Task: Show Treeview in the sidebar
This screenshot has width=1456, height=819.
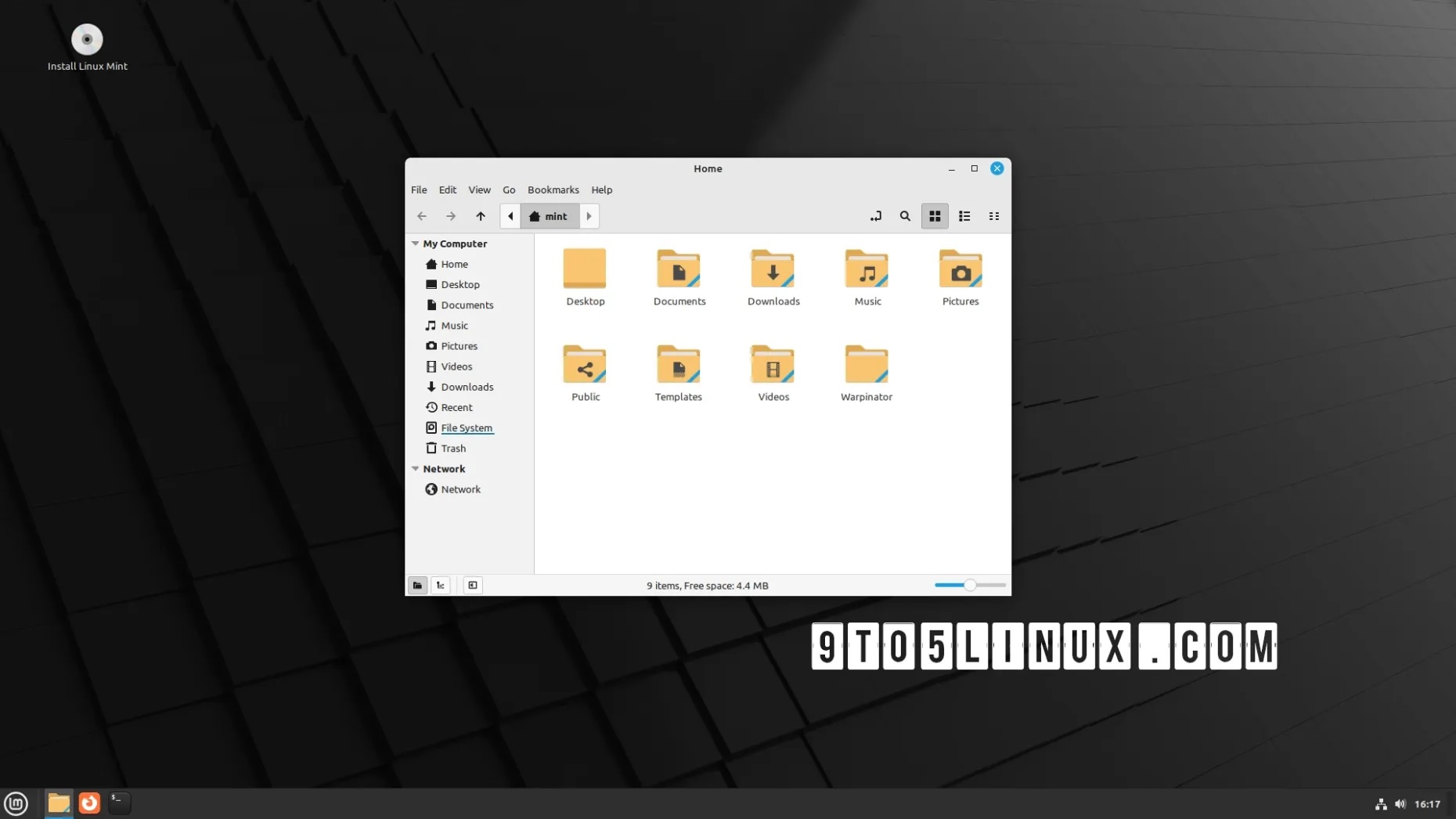Action: coord(441,586)
